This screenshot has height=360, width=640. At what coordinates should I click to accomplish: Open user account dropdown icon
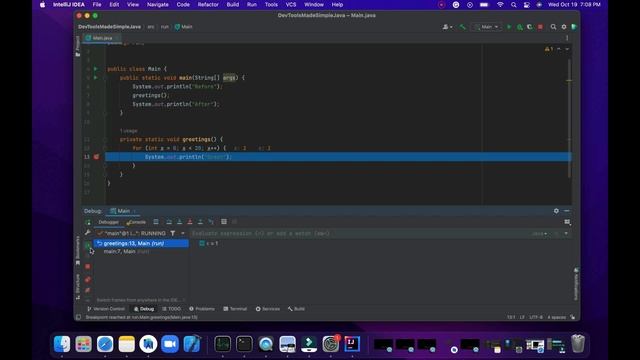[x=447, y=27]
